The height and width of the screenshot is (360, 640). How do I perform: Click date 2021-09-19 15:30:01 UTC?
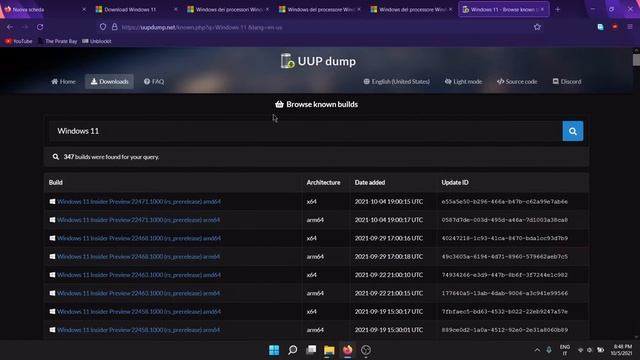click(x=389, y=330)
